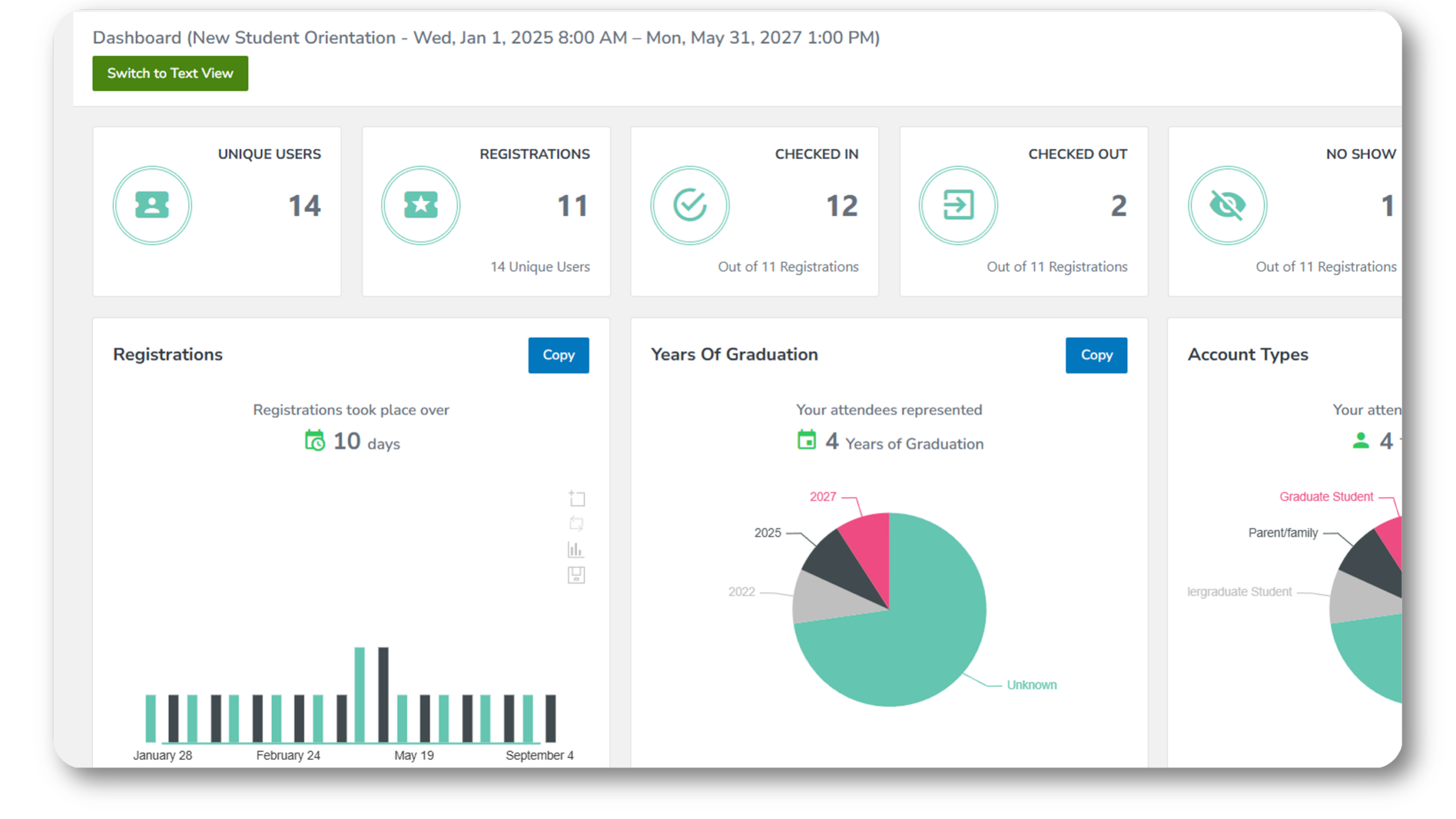Image resolution: width=1456 pixels, height=819 pixels.
Task: Click the 'CHECKED IN' card heading
Action: [817, 154]
